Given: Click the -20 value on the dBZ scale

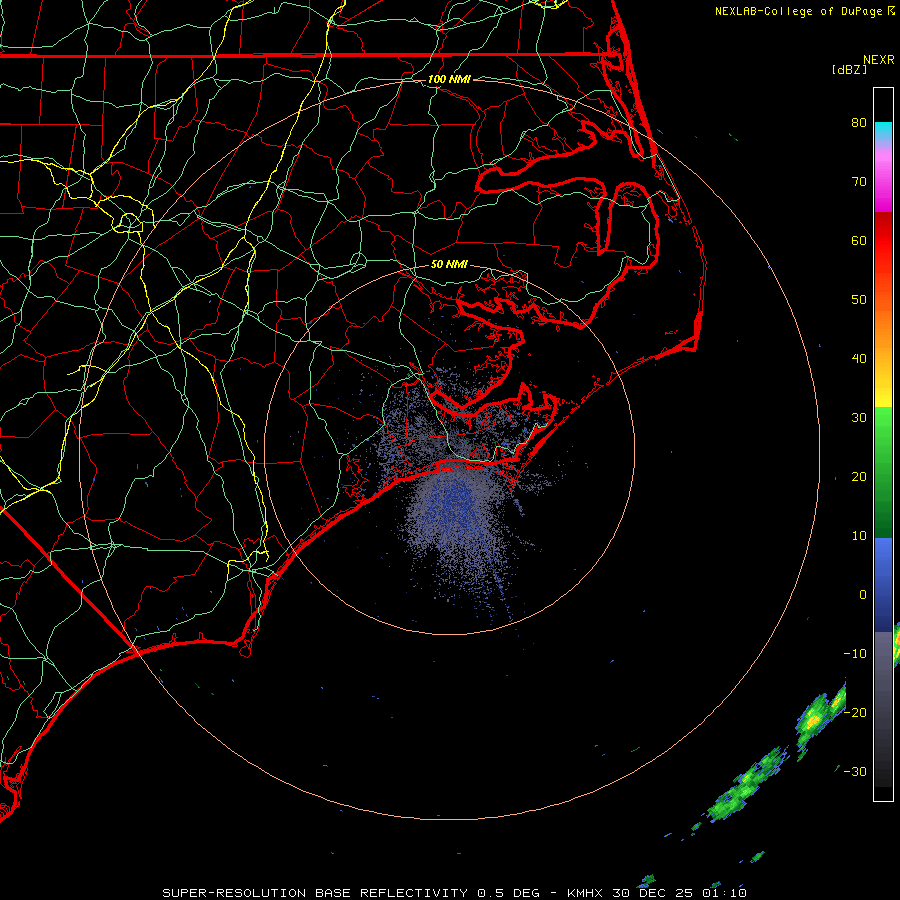Looking at the screenshot, I should tap(855, 712).
